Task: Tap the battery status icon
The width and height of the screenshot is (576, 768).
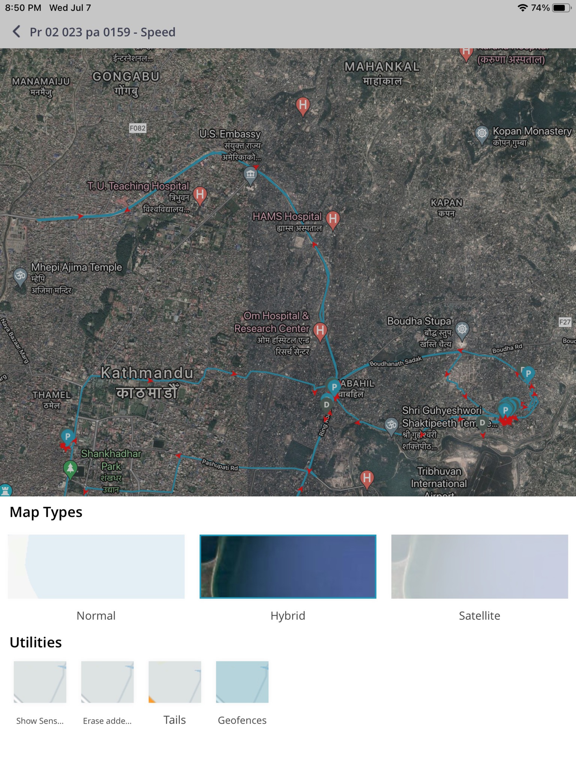Action: pos(561,8)
